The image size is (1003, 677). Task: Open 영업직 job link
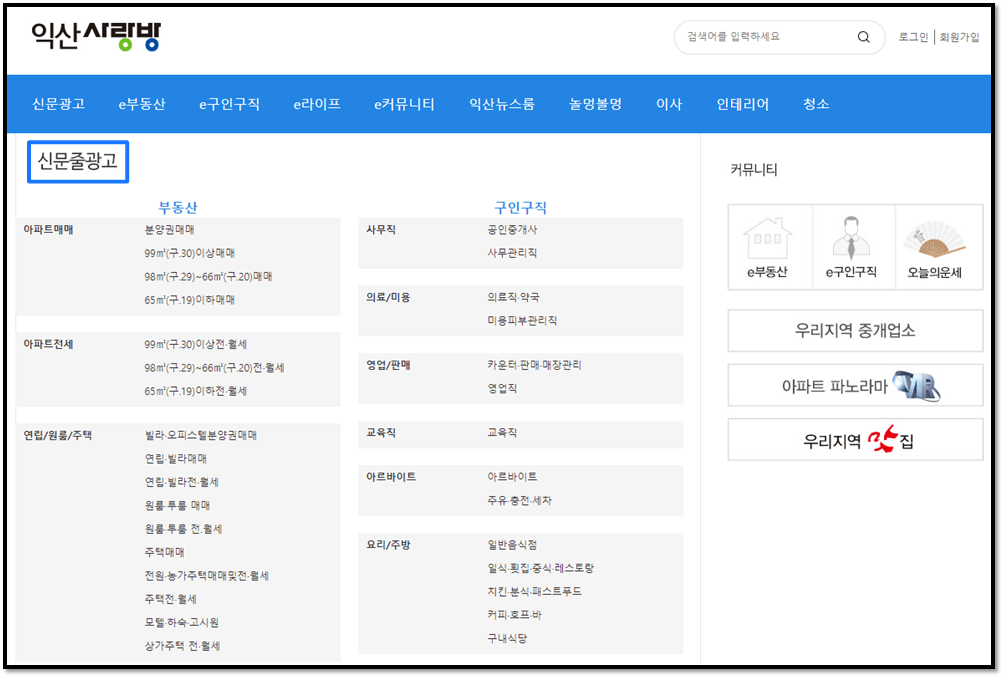click(x=502, y=388)
